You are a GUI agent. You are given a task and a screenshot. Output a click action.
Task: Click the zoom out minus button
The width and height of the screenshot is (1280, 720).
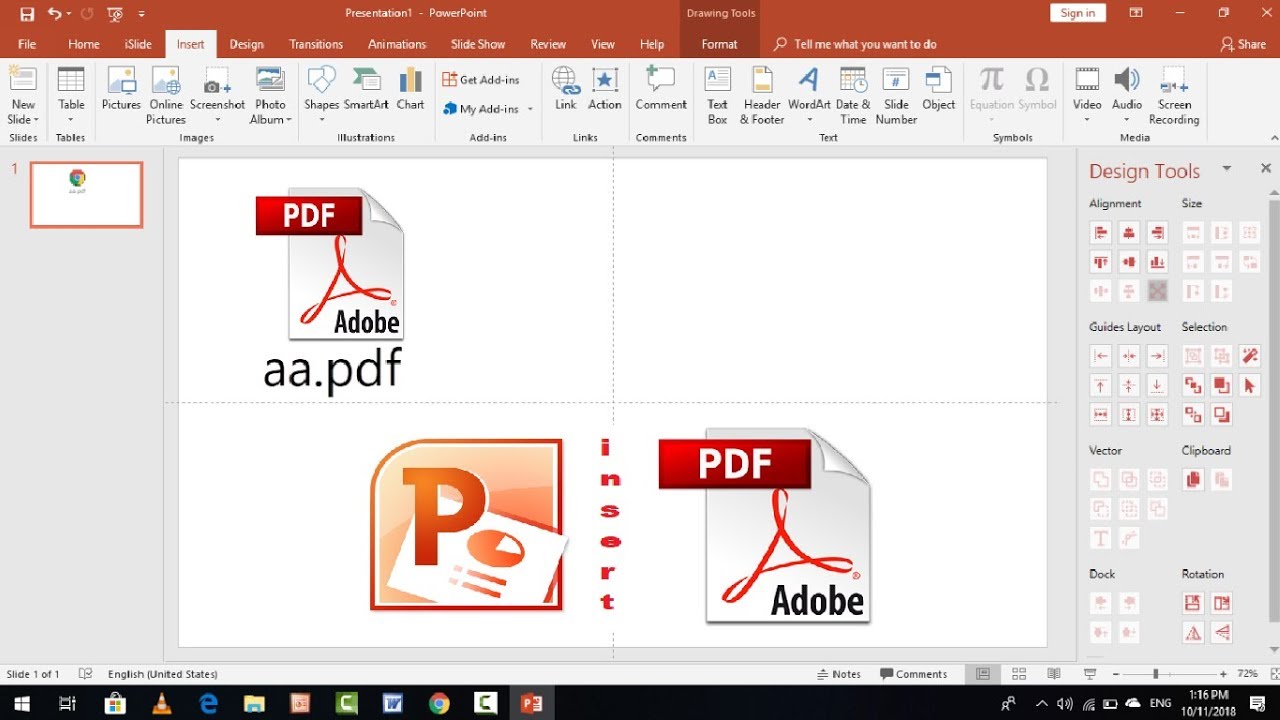click(1115, 674)
